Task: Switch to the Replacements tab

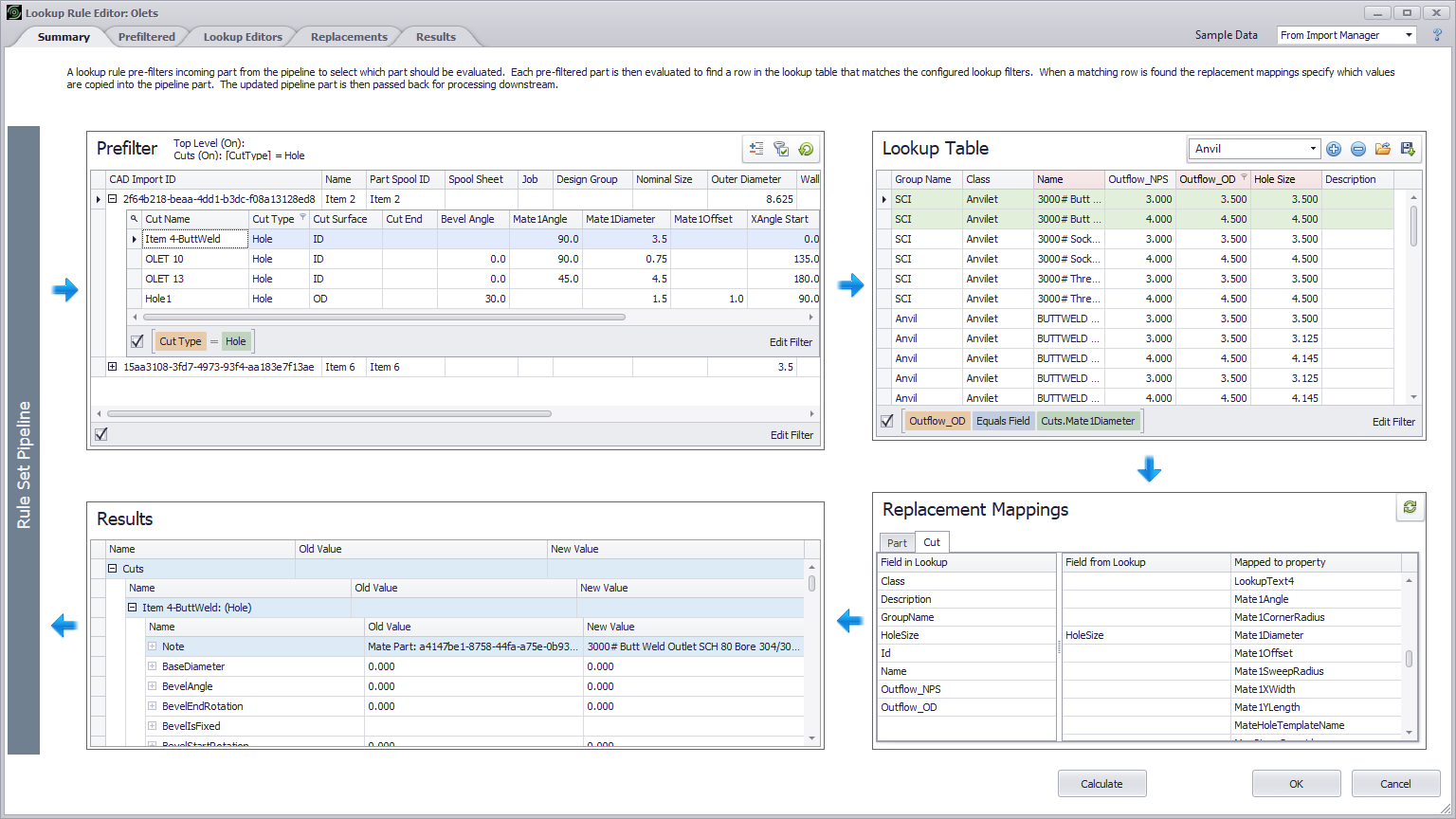Action: pyautogui.click(x=348, y=36)
